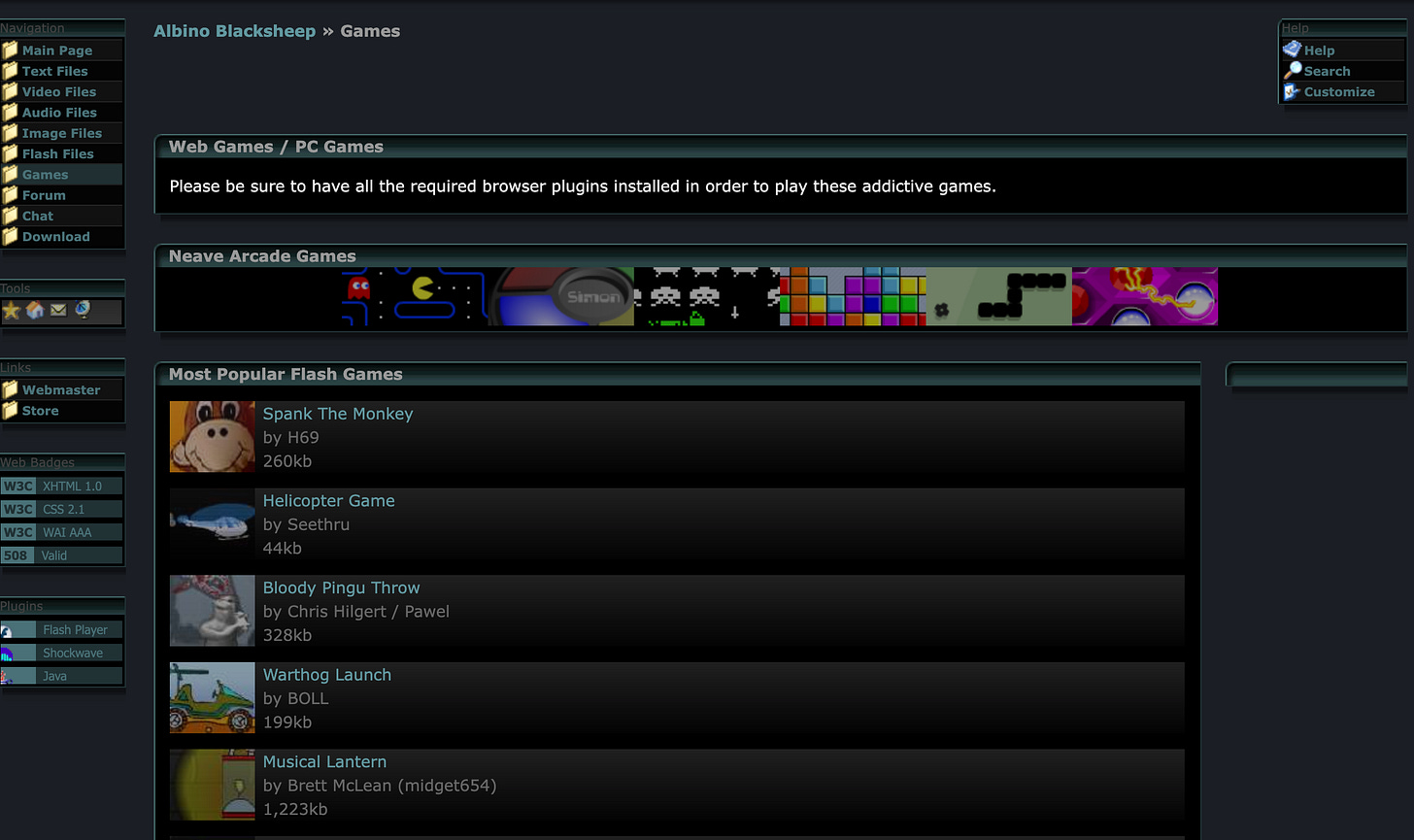Click author text 'by BOLL'

coord(296,698)
